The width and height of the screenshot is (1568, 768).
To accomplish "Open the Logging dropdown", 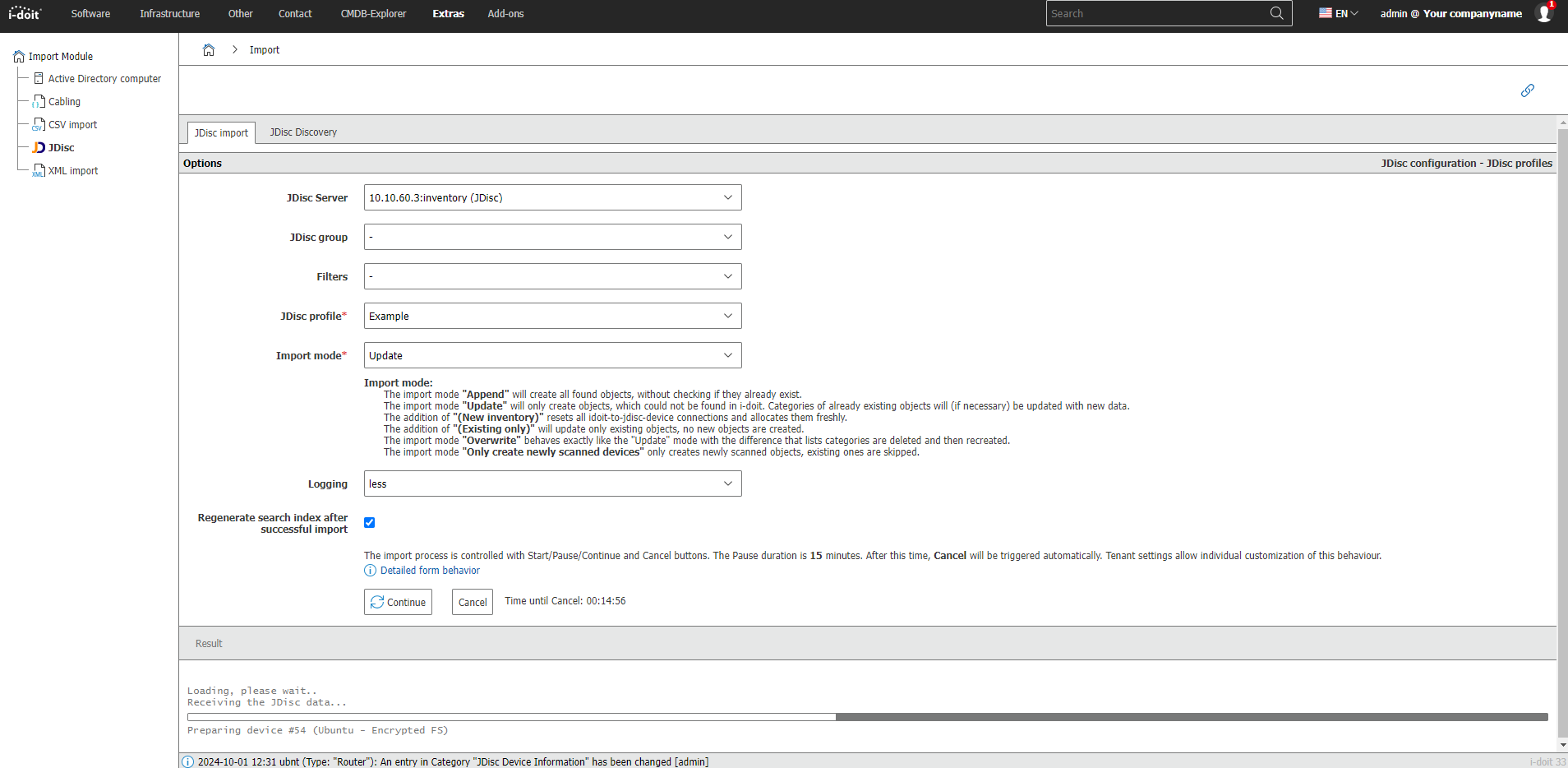I will tap(553, 483).
